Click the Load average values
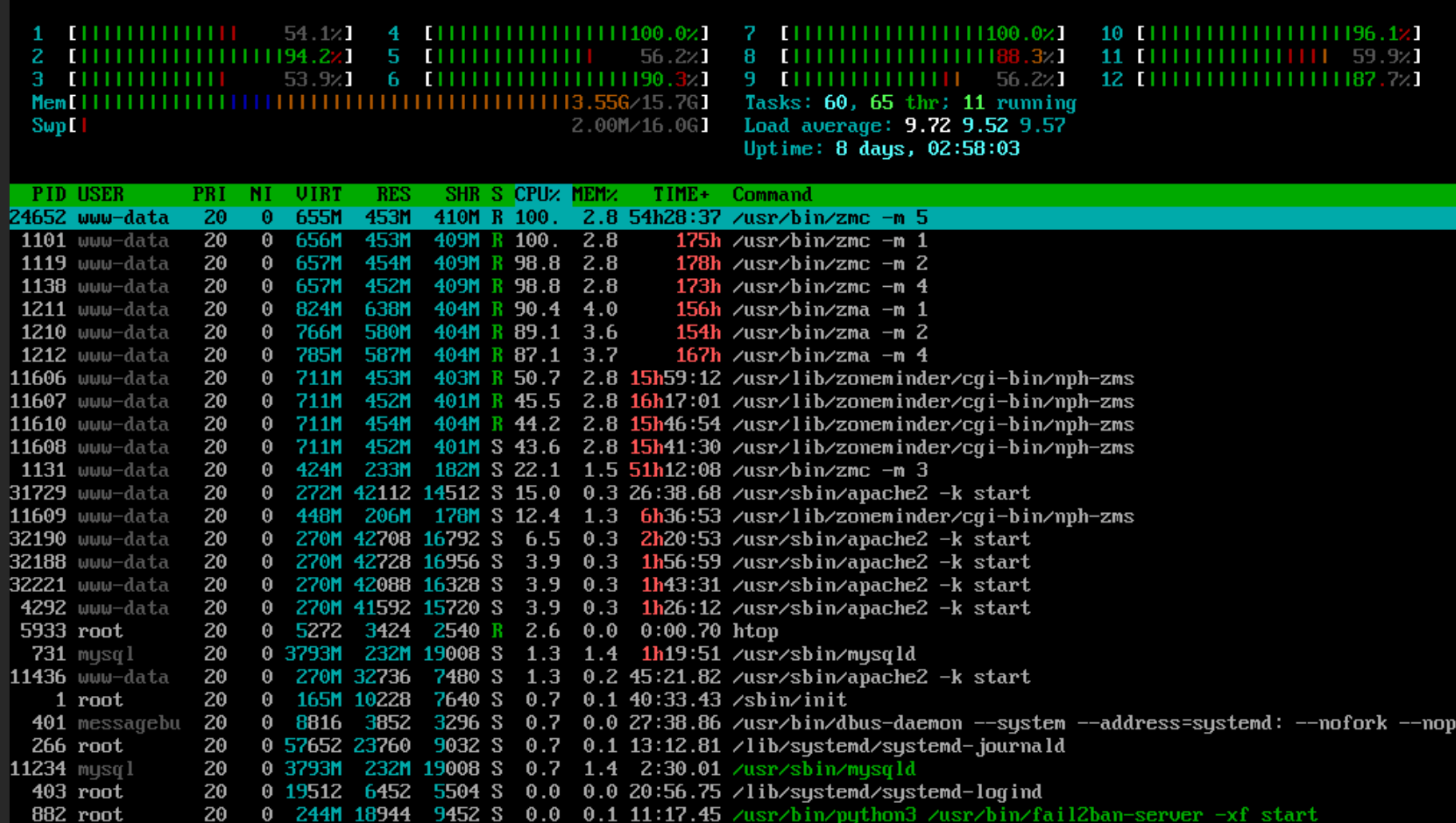 point(985,125)
